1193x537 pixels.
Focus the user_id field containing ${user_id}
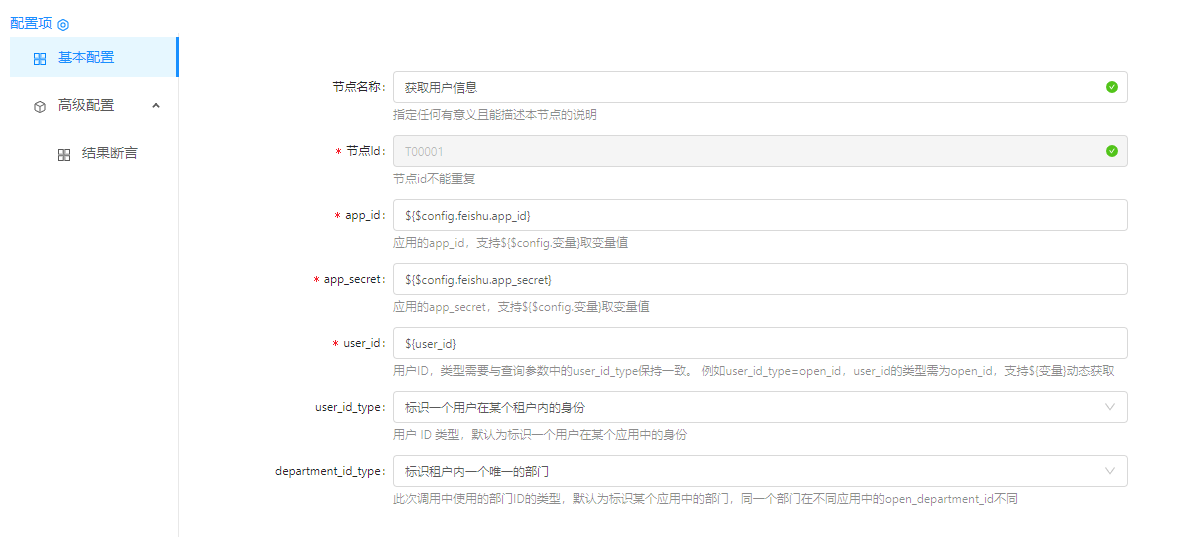click(x=760, y=343)
